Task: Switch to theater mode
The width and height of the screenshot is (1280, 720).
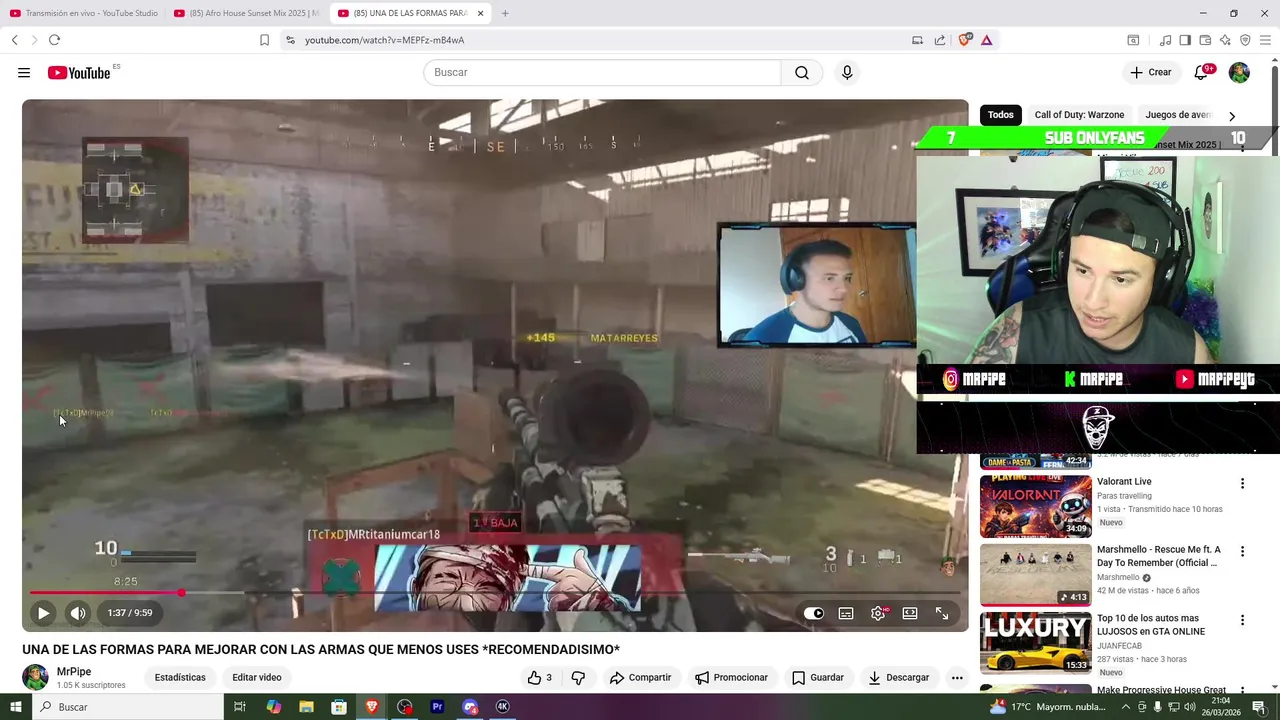Action: tap(910, 613)
